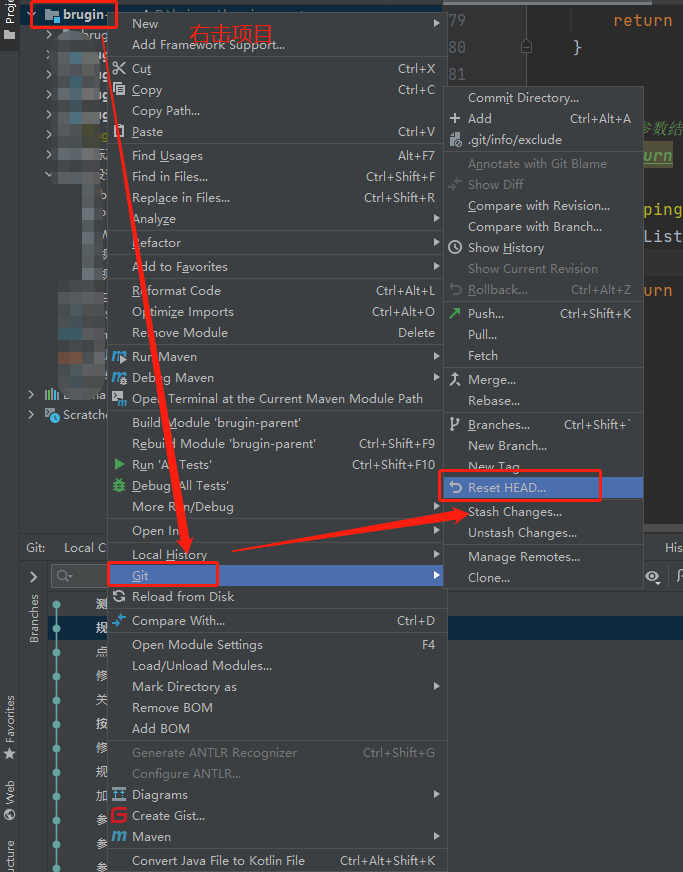
Task: Click the Maven m icon
Action: 119,836
